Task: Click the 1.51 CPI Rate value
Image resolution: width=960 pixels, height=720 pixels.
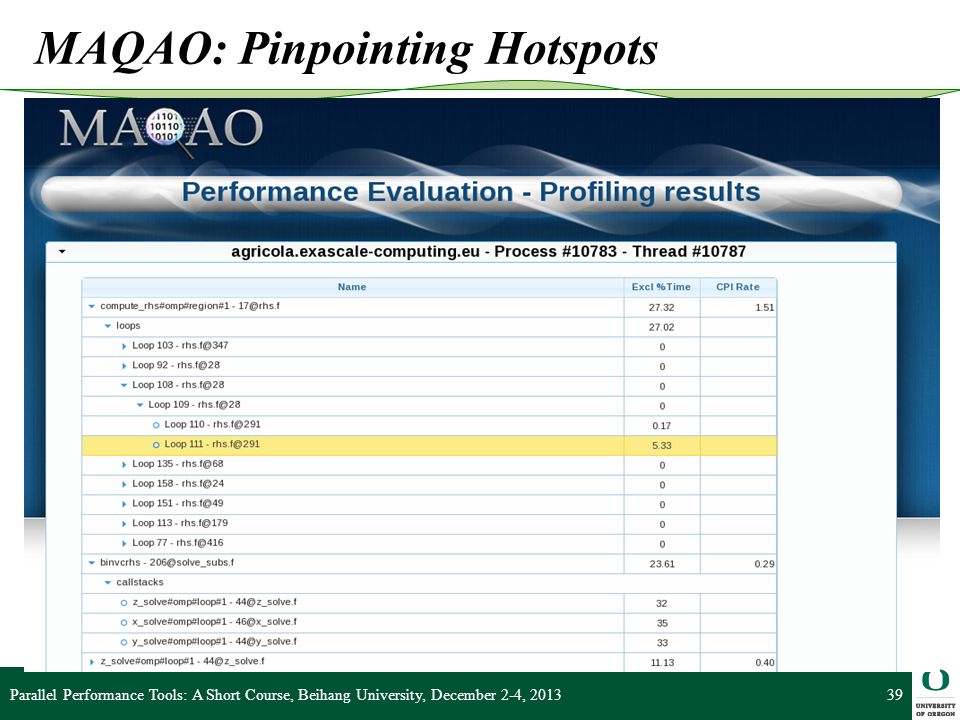Action: [764, 307]
